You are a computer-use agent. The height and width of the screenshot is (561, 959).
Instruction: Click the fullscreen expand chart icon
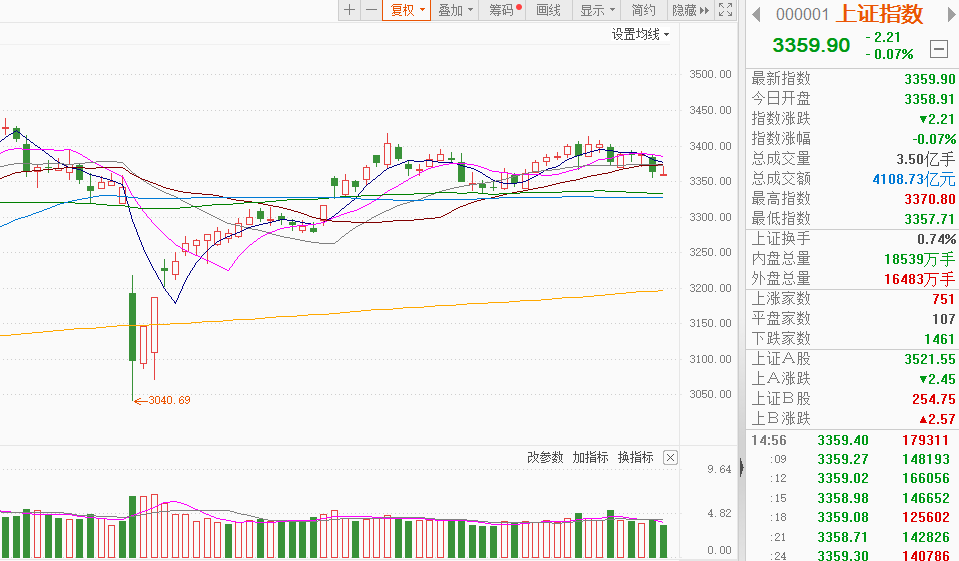727,10
